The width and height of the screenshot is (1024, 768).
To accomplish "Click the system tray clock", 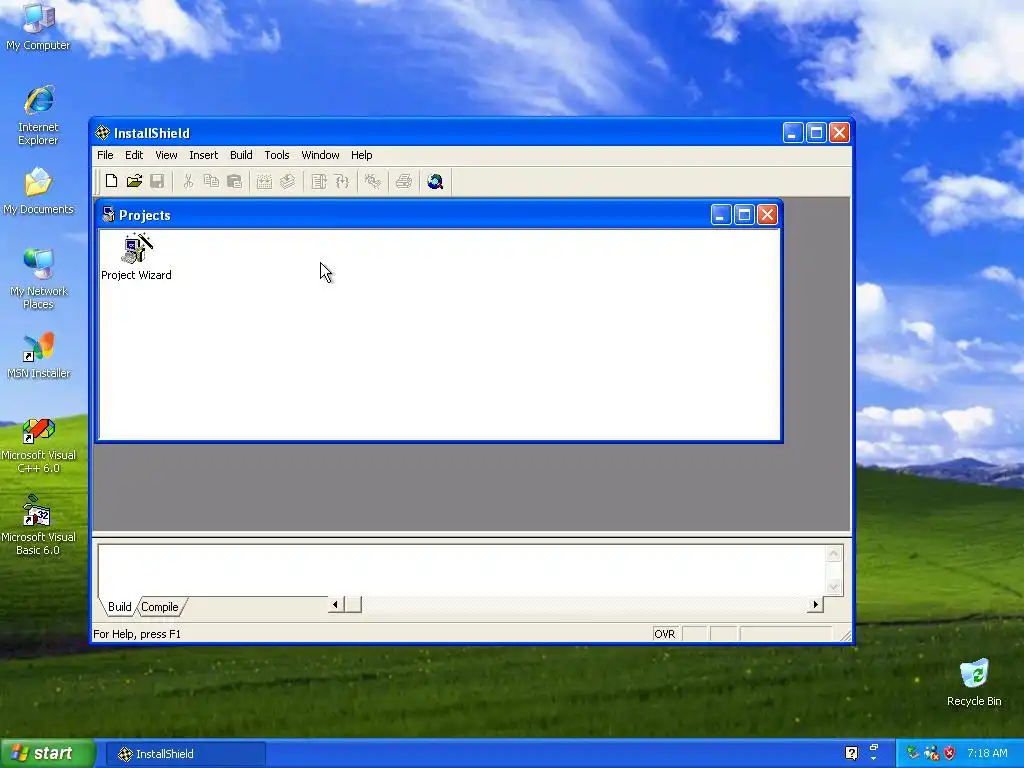I will (987, 754).
